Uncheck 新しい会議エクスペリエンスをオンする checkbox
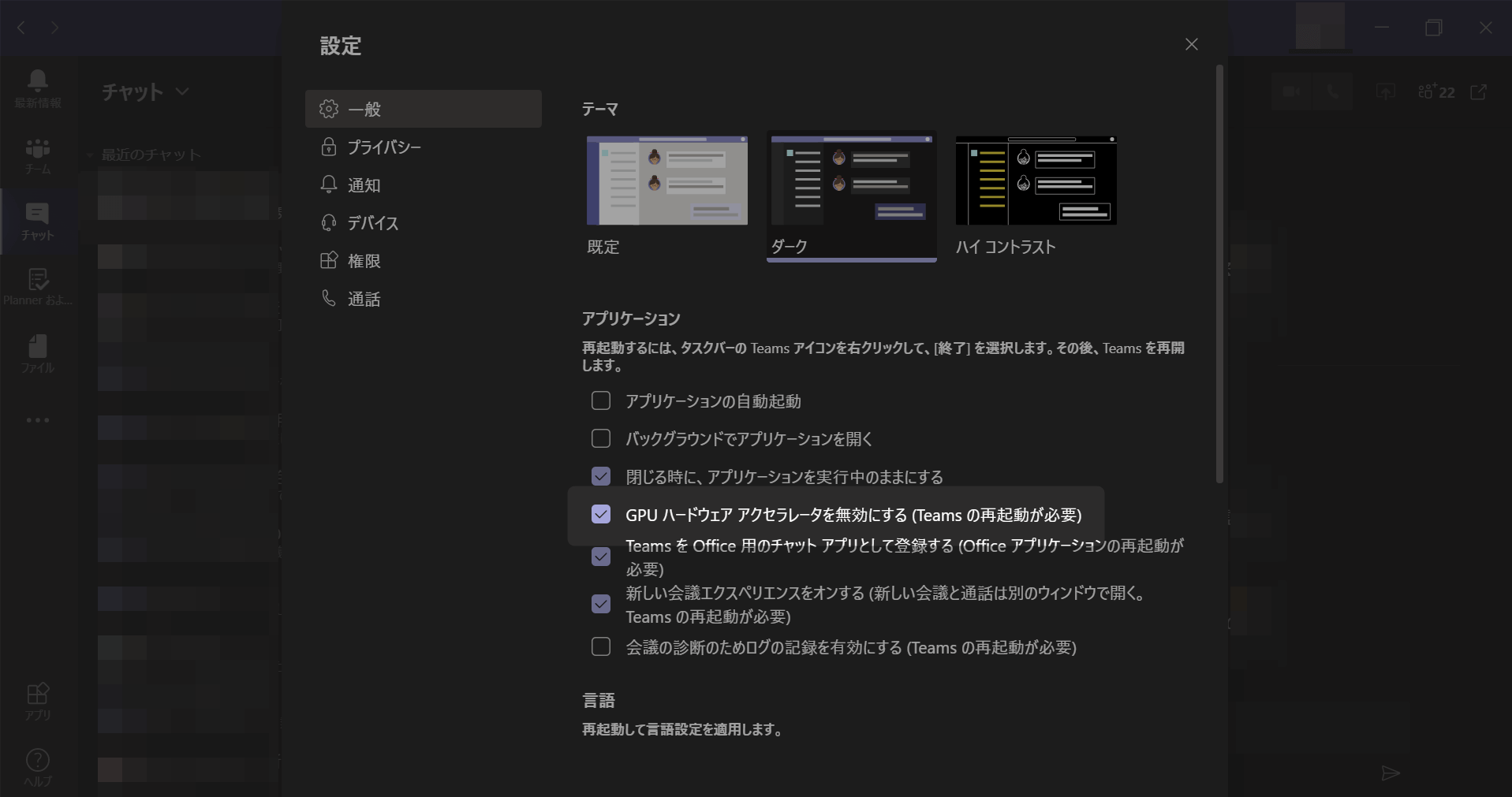The image size is (1512, 797). coord(601,604)
